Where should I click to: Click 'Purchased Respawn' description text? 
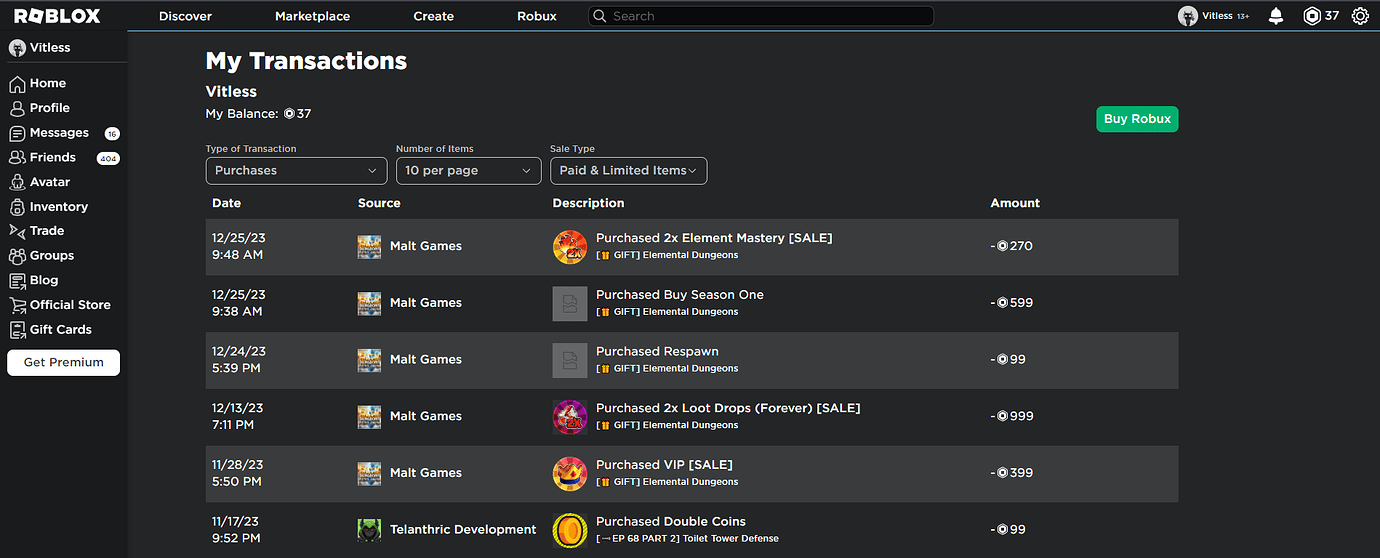(657, 352)
